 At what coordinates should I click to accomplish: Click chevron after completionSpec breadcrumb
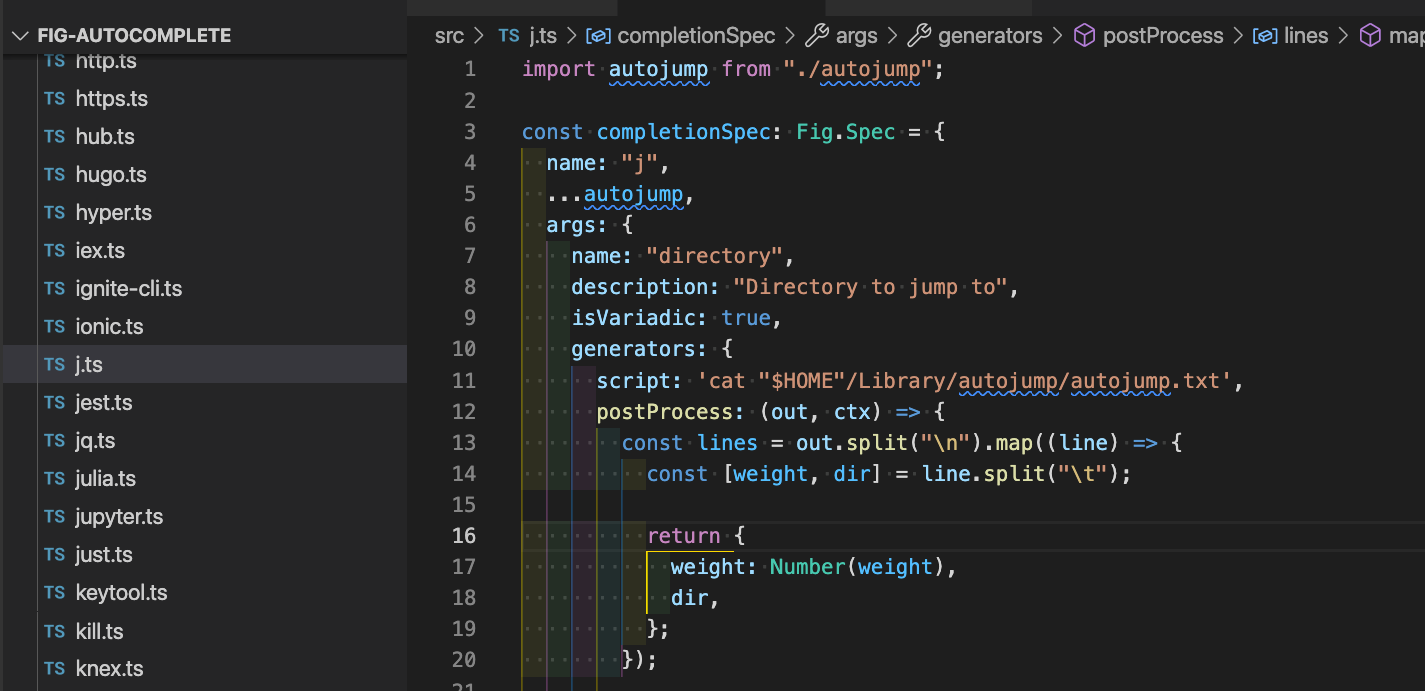(x=790, y=36)
